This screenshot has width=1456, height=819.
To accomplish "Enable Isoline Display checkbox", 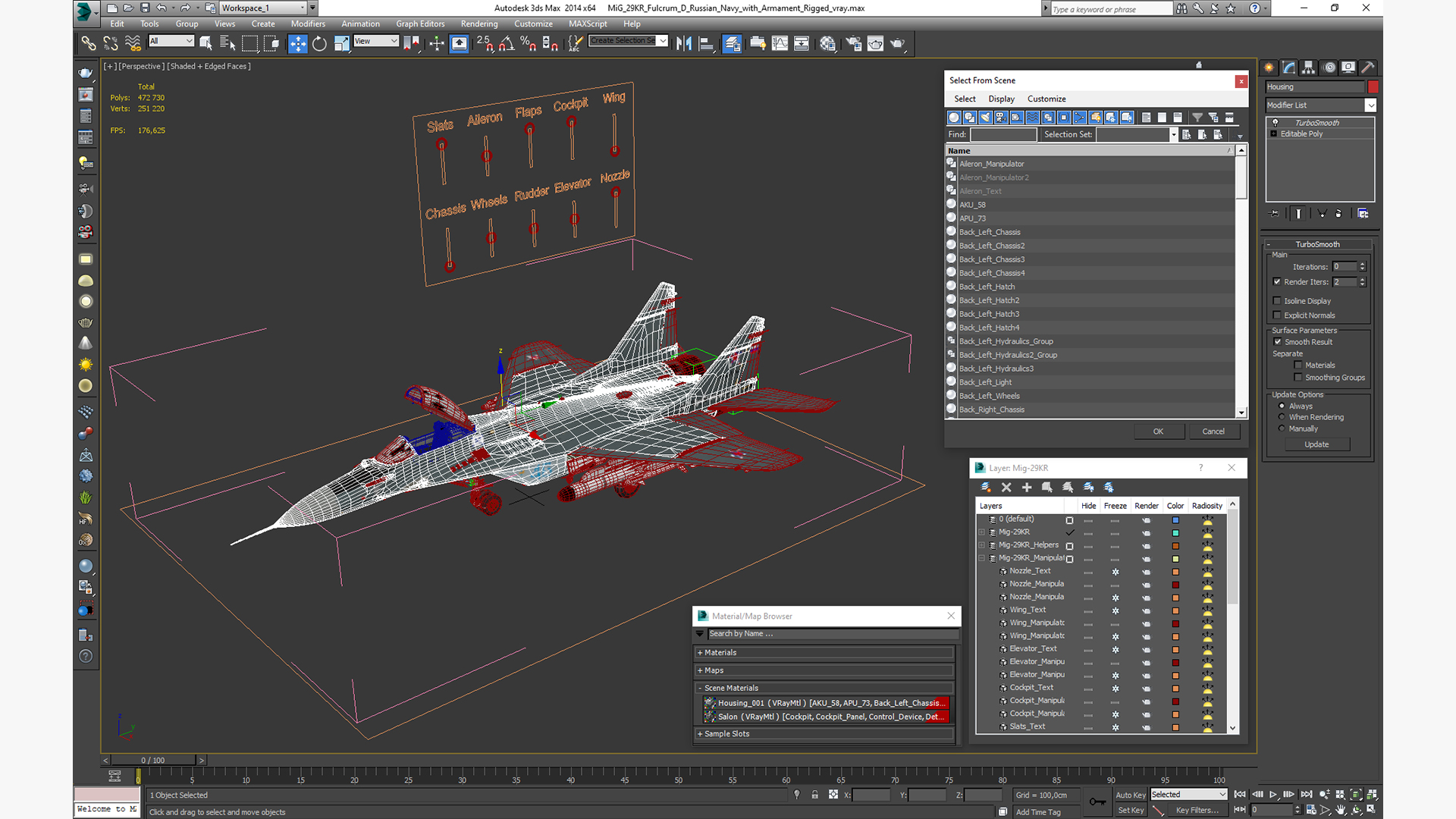I will click(1277, 300).
